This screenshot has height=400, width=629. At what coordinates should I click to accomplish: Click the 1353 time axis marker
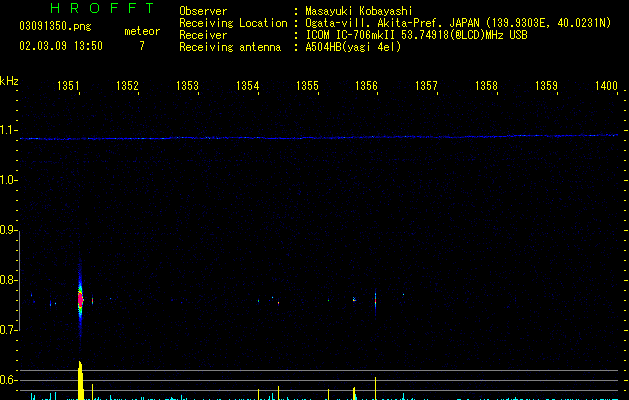187,85
